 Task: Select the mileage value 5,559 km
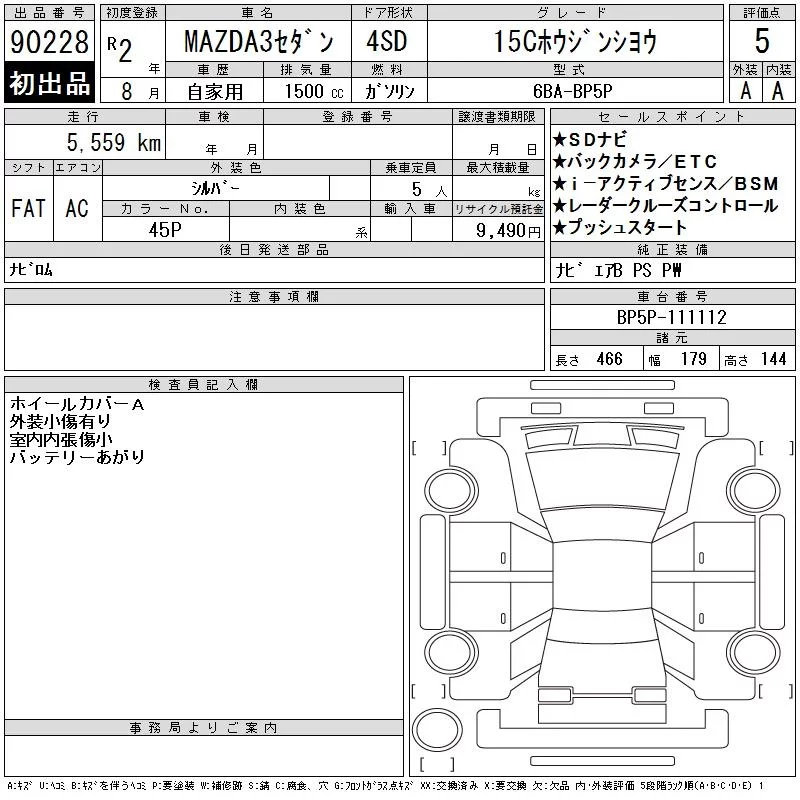(x=114, y=142)
